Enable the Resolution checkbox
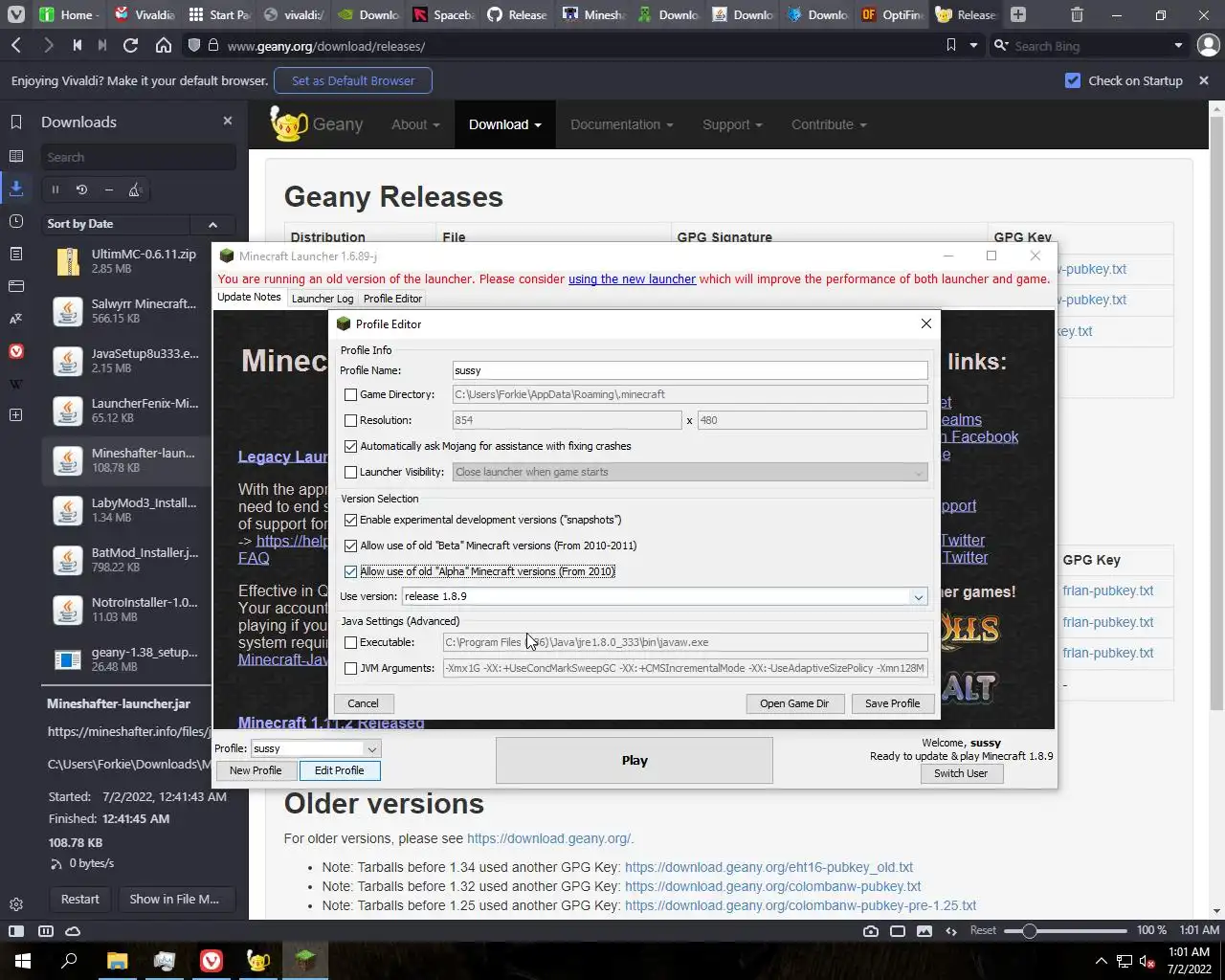Screen dimensions: 1225x980 (350, 420)
